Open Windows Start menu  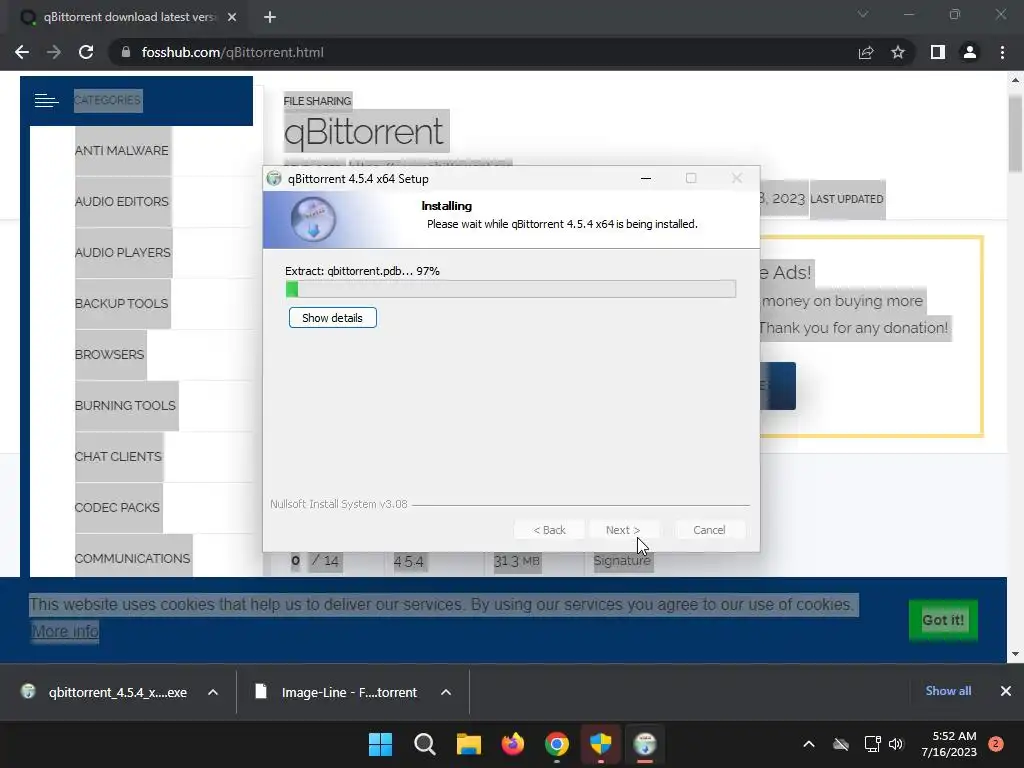tap(380, 744)
